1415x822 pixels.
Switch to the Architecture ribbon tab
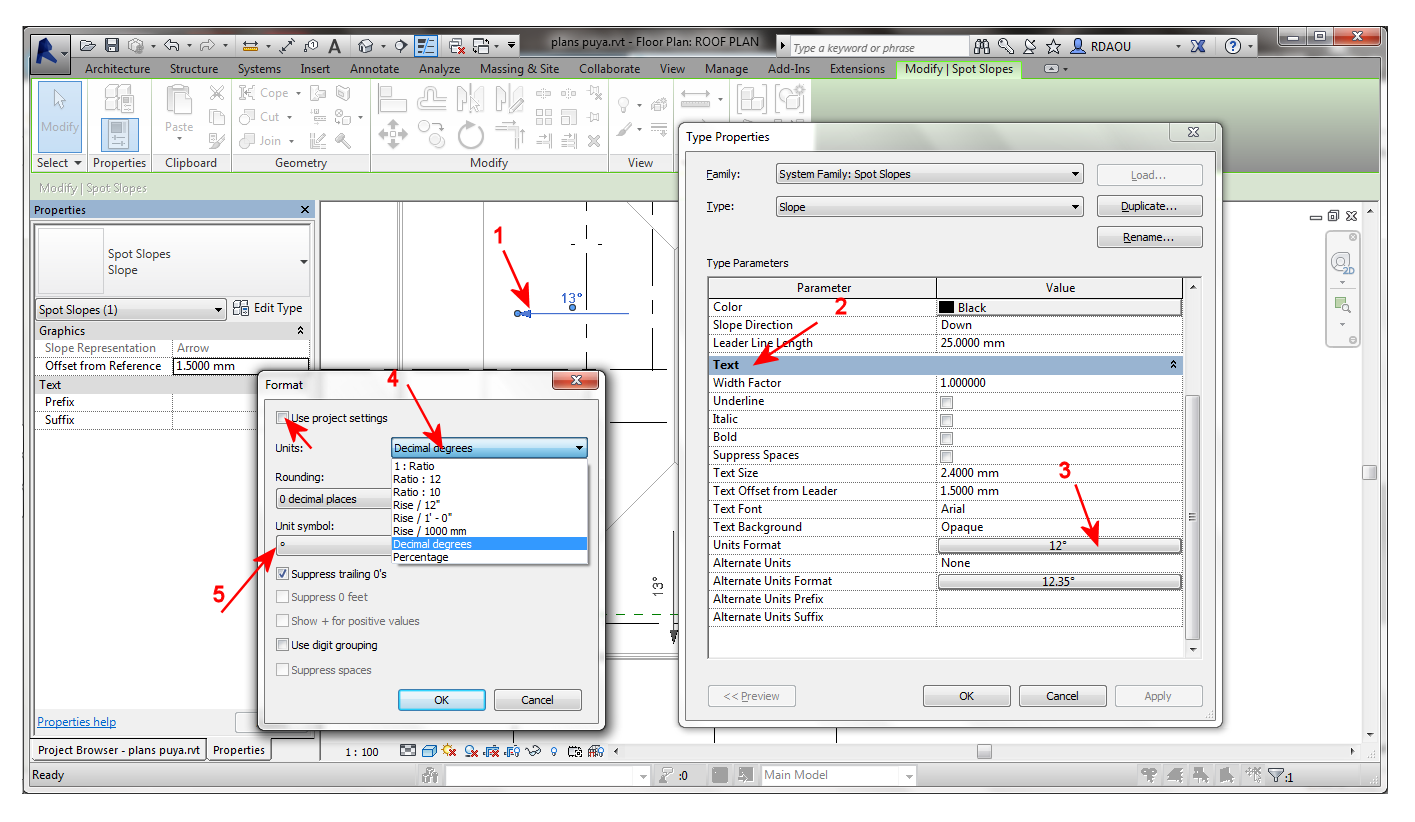pos(118,69)
